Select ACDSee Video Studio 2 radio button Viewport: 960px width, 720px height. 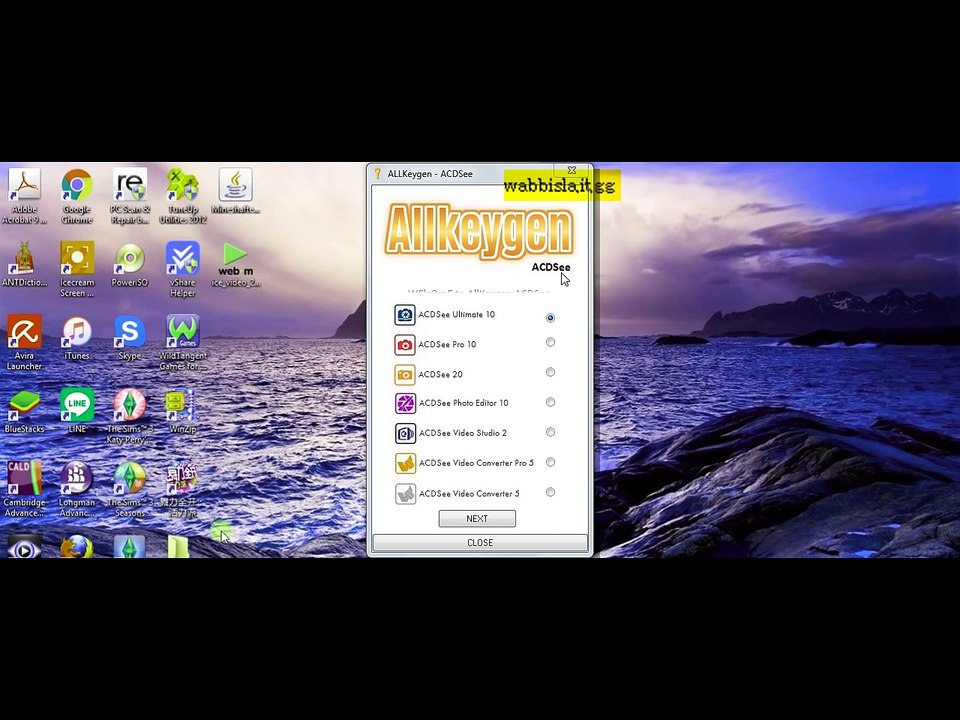[550, 432]
